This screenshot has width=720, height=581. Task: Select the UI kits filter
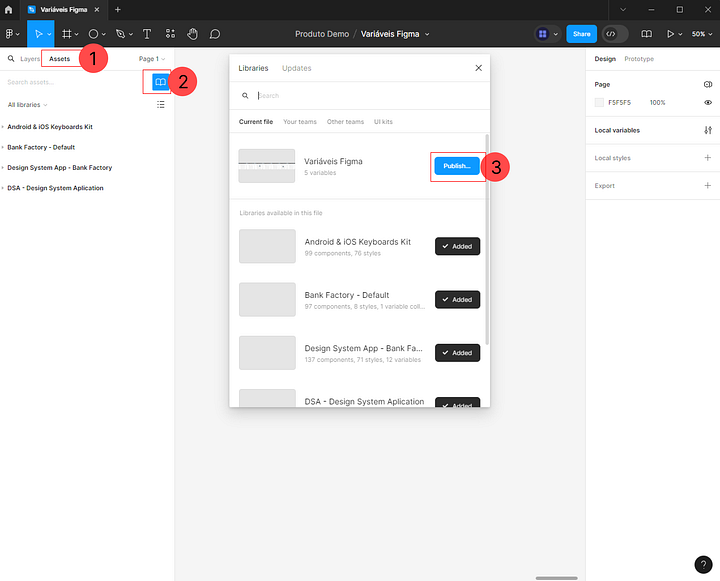[x=383, y=122]
